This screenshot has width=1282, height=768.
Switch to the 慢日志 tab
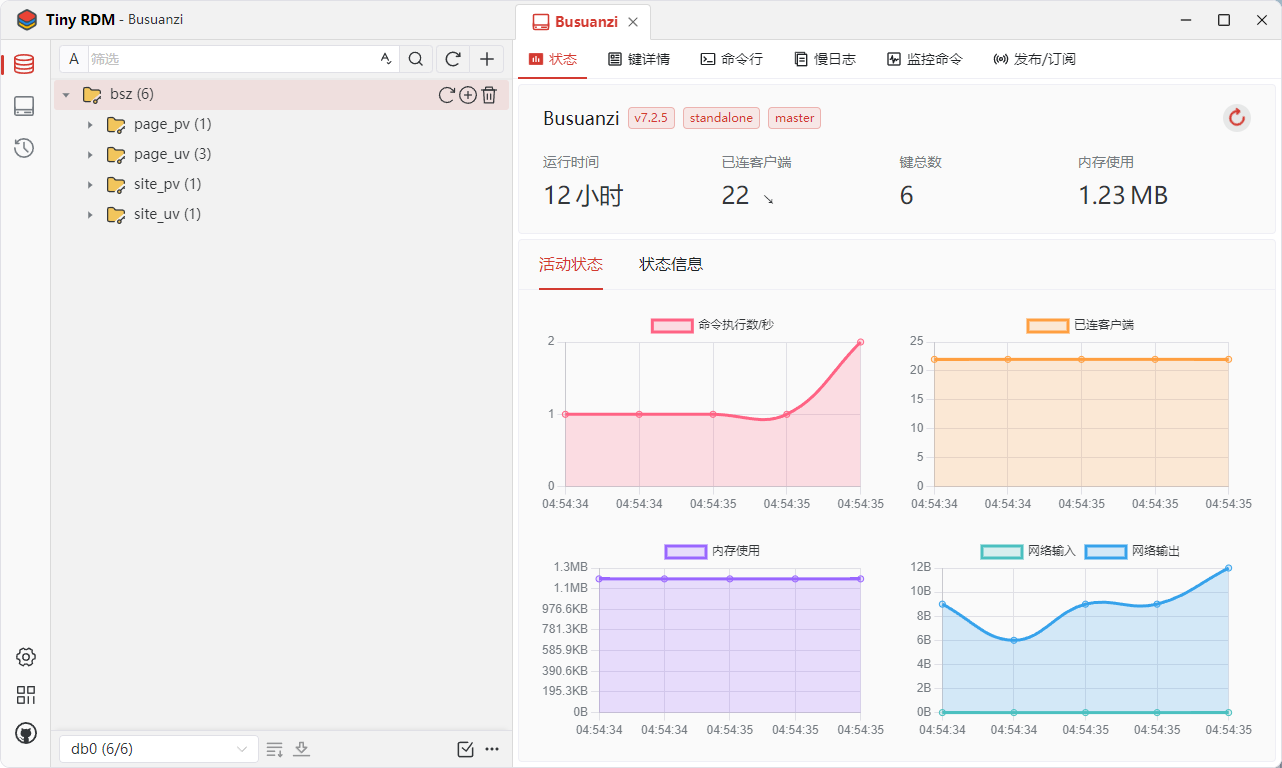(825, 59)
